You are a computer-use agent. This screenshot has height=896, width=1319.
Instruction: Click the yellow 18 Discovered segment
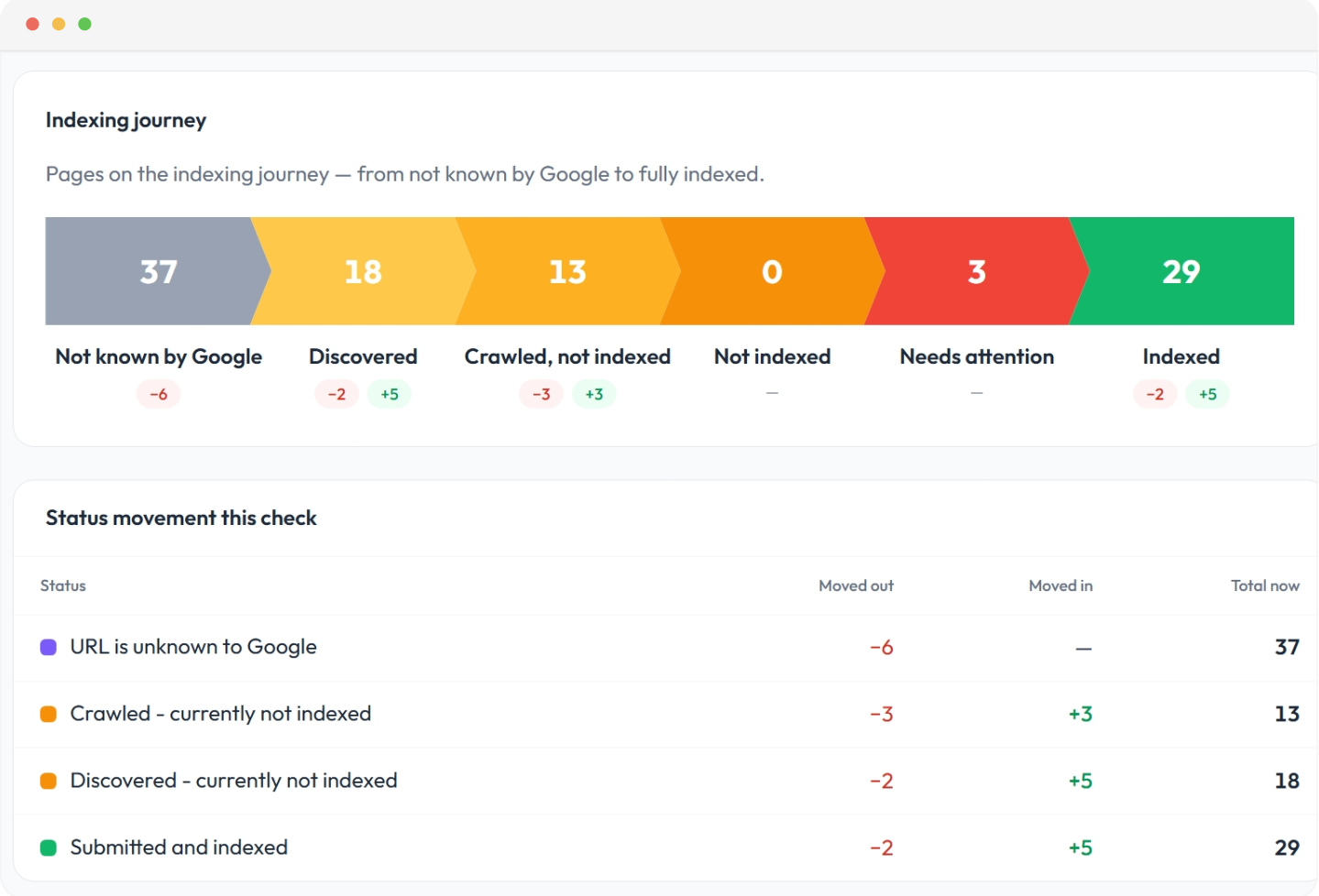363,271
